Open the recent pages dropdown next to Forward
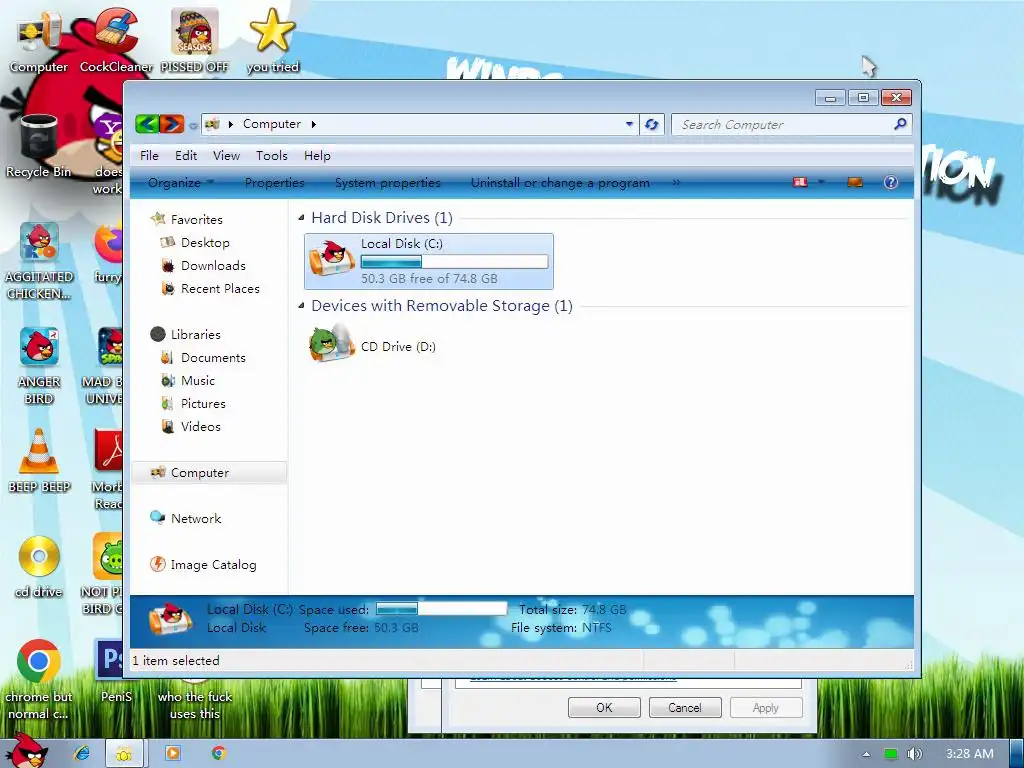The image size is (1024, 768). tap(193, 125)
